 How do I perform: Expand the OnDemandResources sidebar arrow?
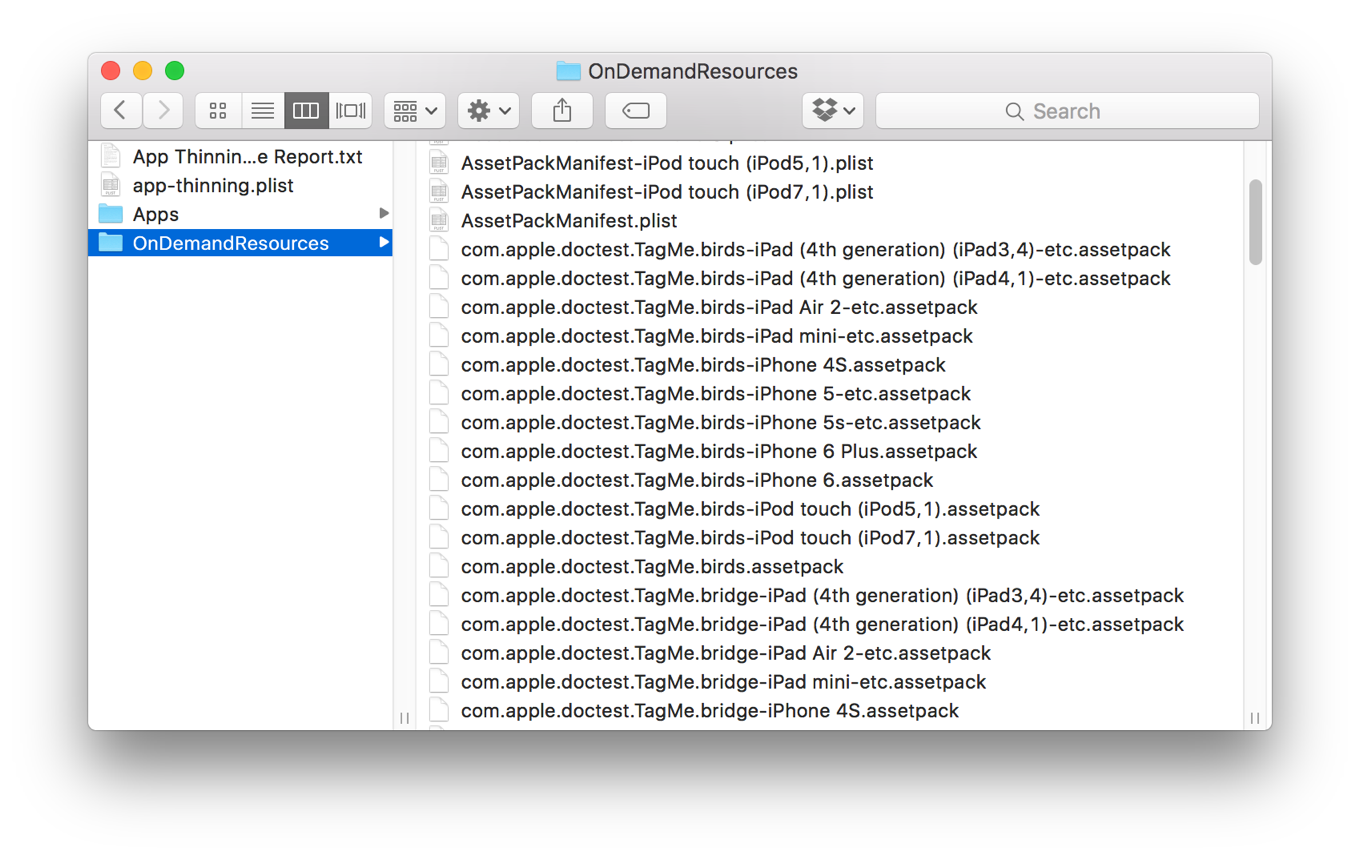[383, 242]
